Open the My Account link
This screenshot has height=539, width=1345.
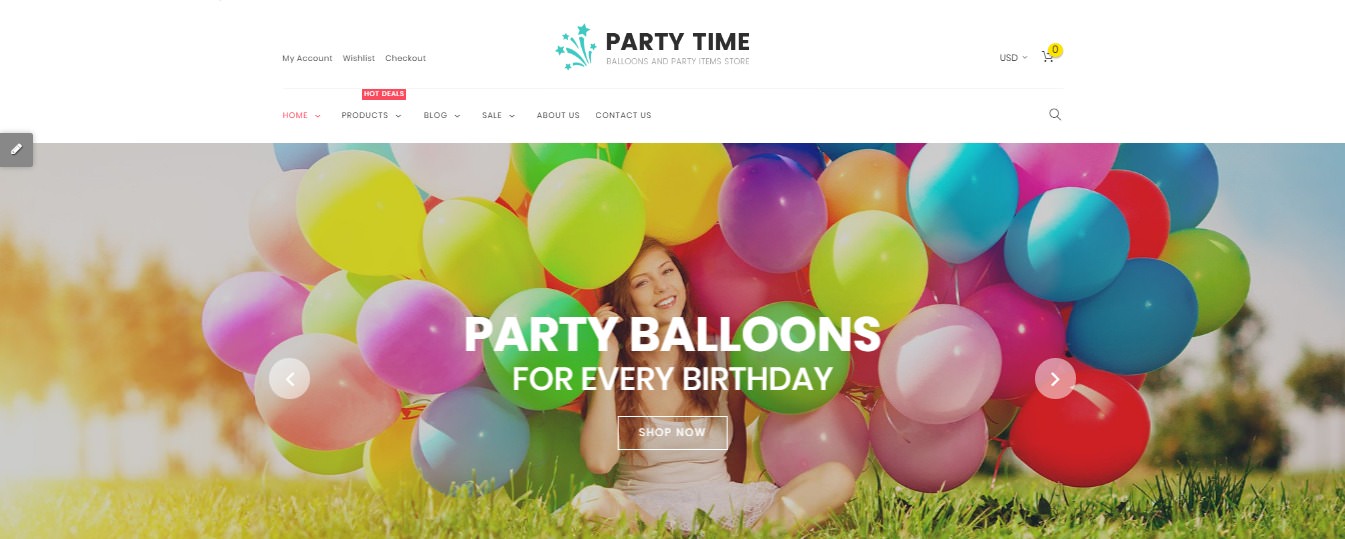[x=307, y=58]
